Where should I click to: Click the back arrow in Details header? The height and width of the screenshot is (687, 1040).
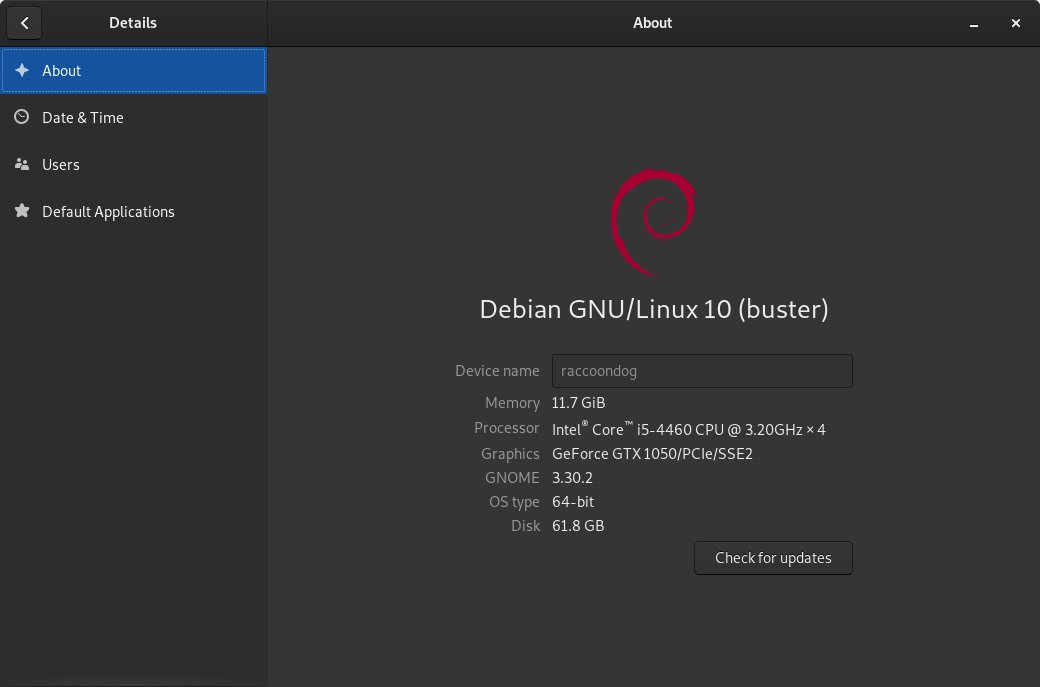(24, 22)
